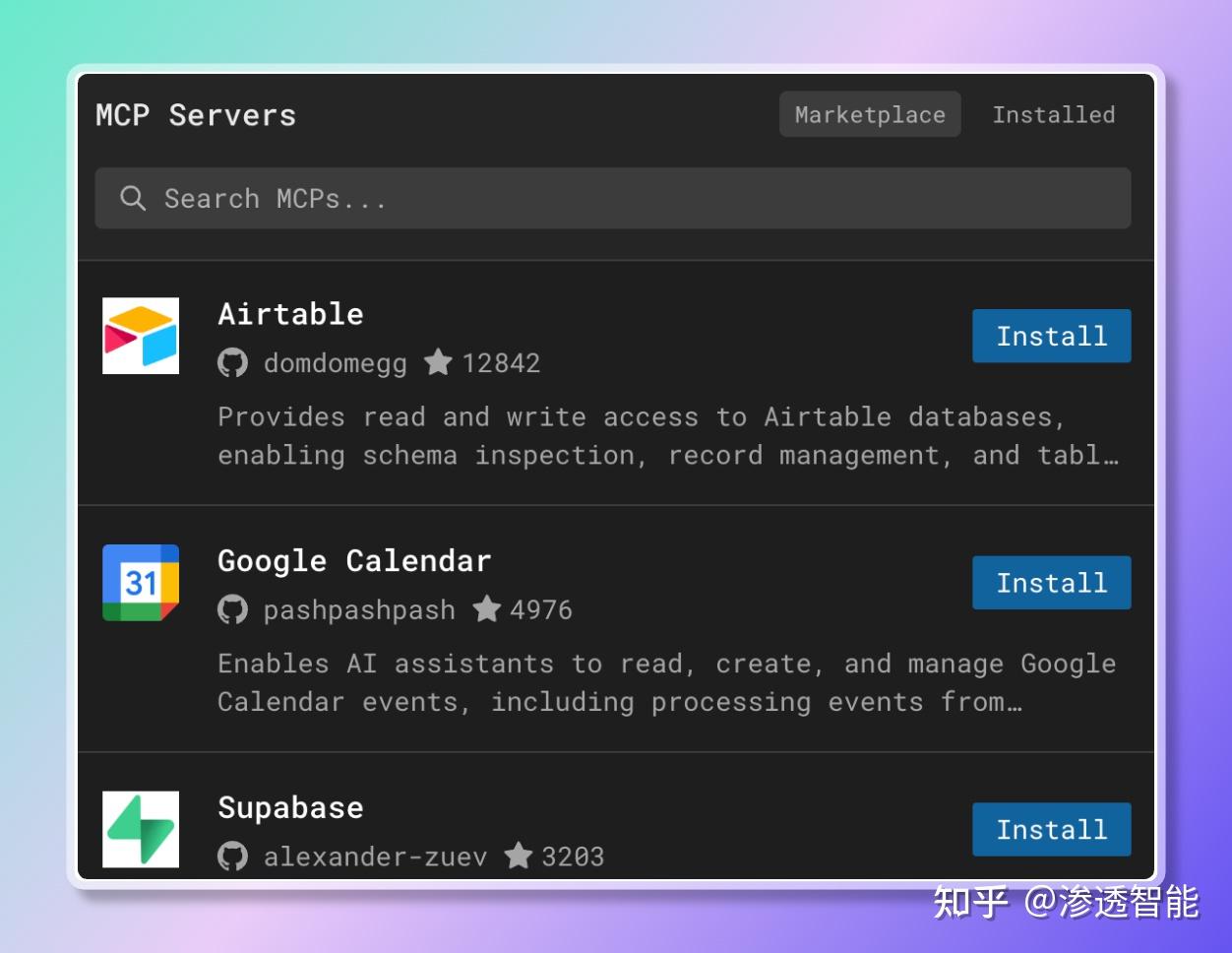Click the Airtable logo icon

(141, 336)
